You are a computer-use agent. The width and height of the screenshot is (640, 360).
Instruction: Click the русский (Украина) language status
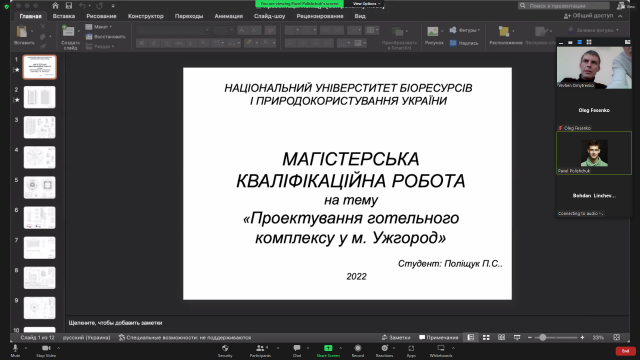point(87,338)
